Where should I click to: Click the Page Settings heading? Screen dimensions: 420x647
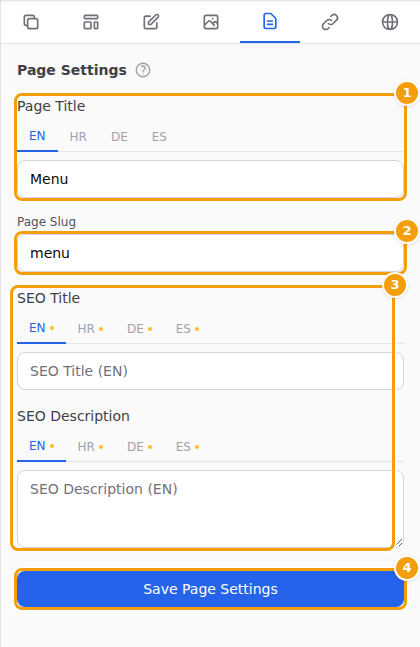coord(72,70)
